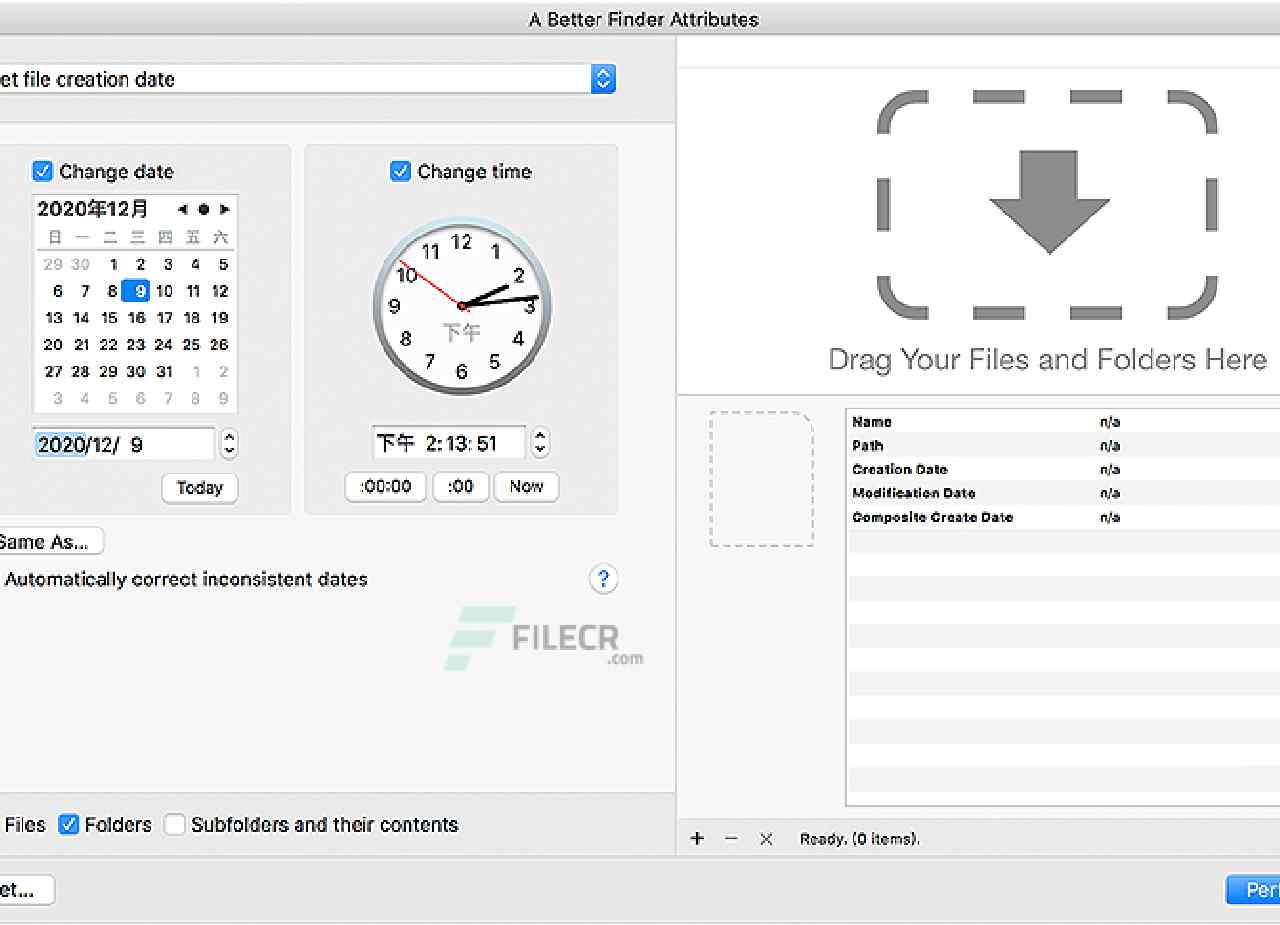Select December 12 in the calendar

220,291
